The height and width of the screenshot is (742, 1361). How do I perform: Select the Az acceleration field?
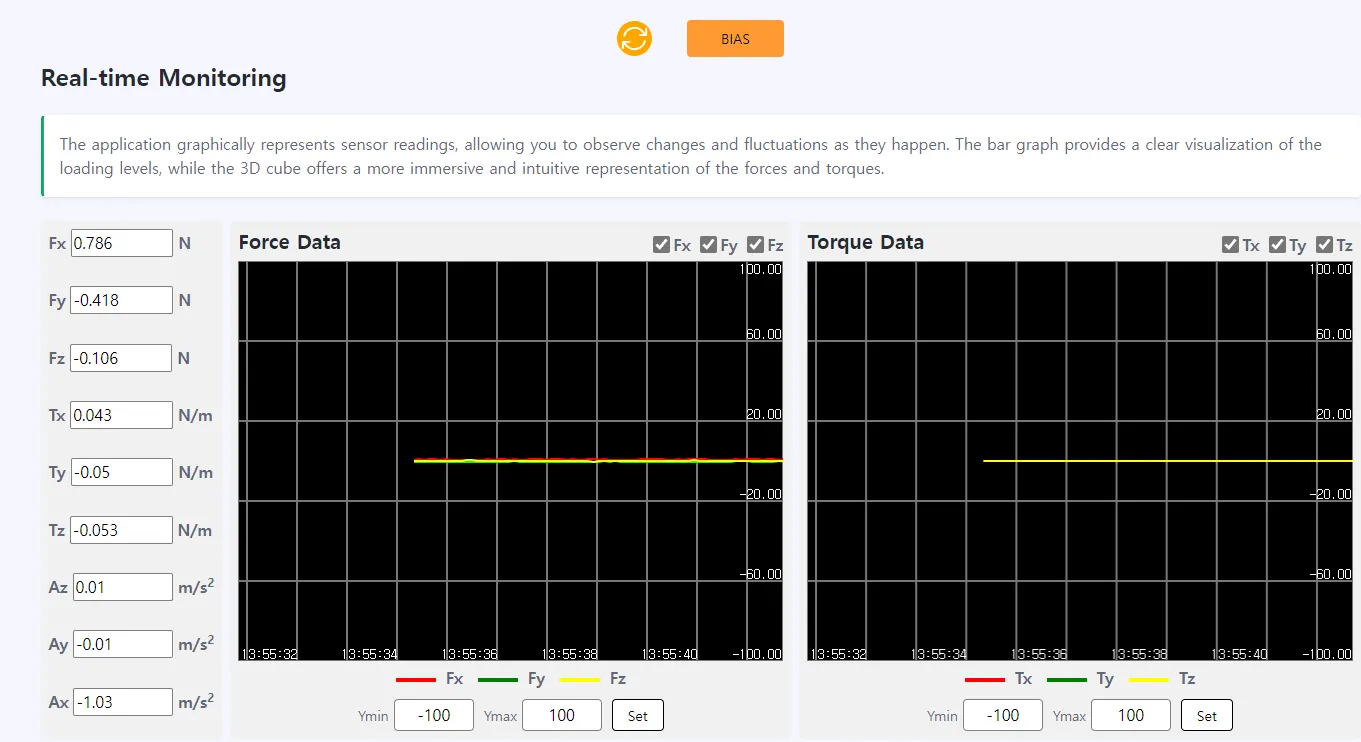tap(122, 587)
